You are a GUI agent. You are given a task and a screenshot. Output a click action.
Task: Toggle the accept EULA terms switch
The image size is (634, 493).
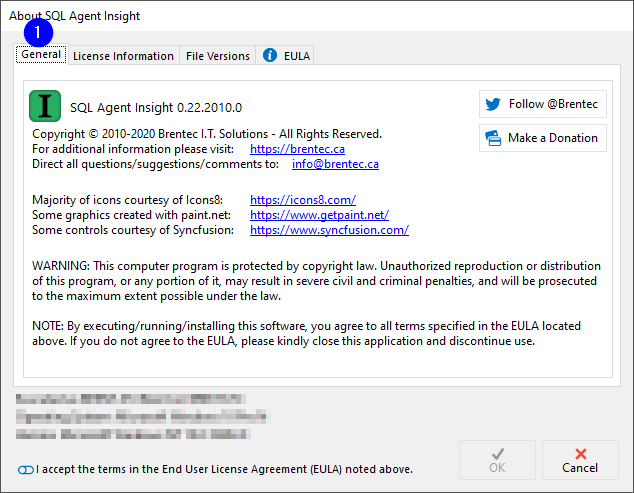pos(25,470)
